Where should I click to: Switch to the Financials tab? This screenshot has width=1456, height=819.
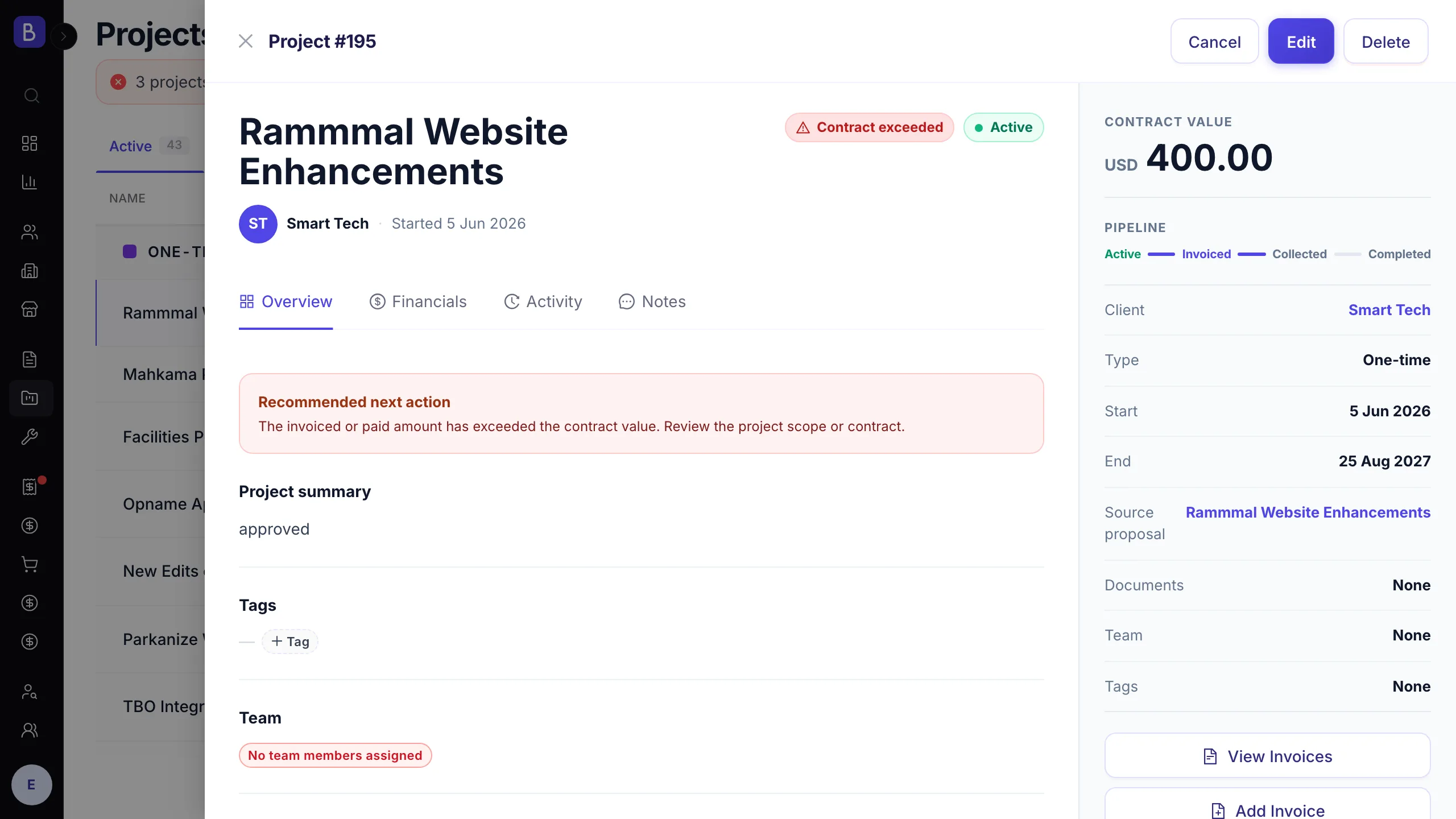(x=418, y=301)
